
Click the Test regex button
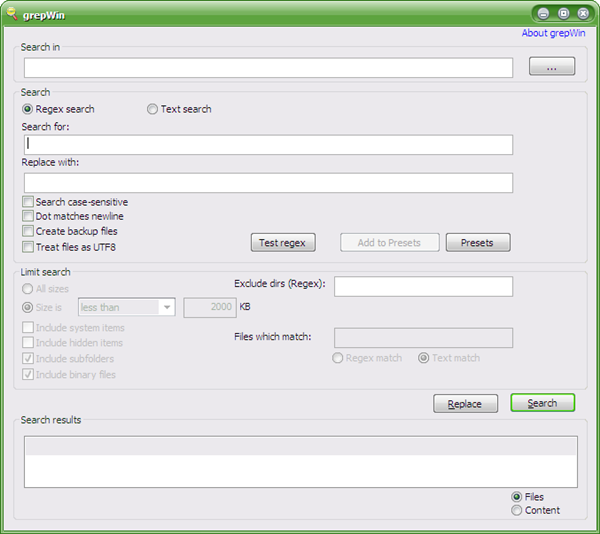click(x=283, y=243)
